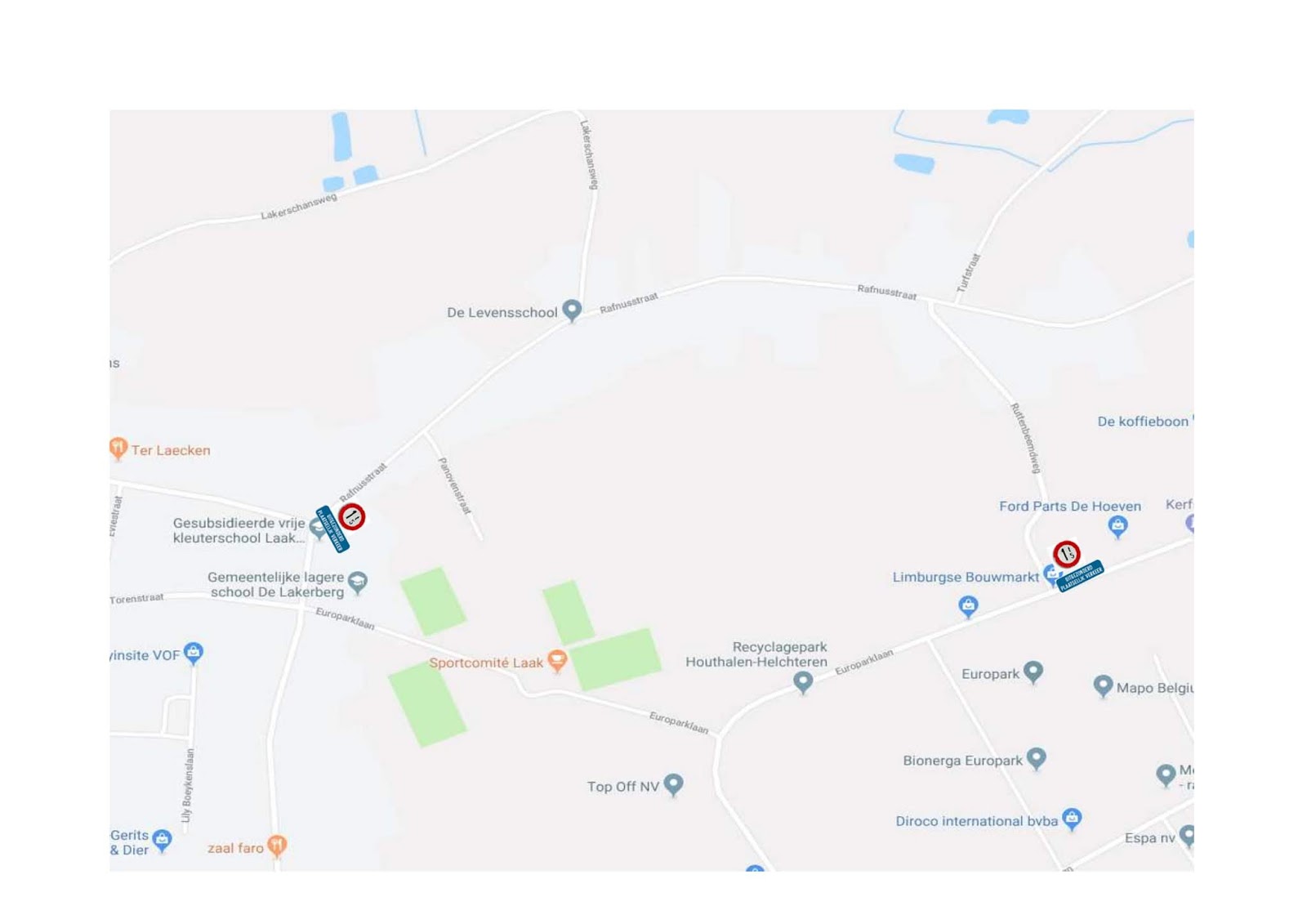Select the Sportcomité Laak pin icon
This screenshot has height=924, width=1307.
point(557,660)
